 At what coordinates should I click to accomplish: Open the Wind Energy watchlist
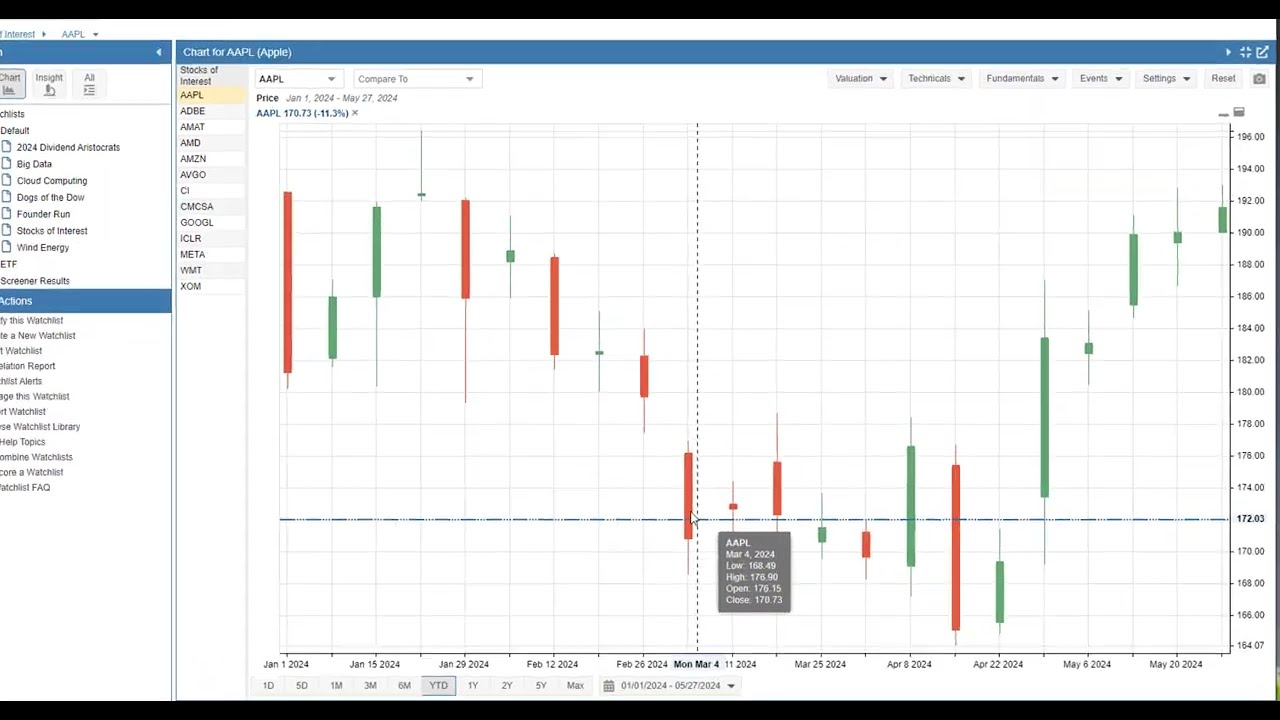(x=43, y=247)
